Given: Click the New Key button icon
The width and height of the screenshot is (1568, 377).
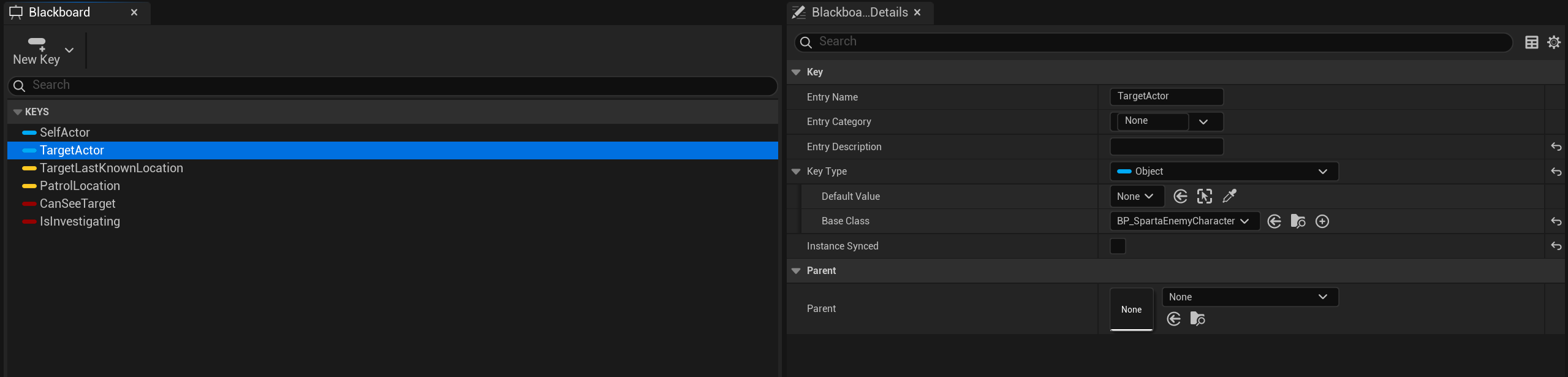Looking at the screenshot, I should click(x=37, y=43).
